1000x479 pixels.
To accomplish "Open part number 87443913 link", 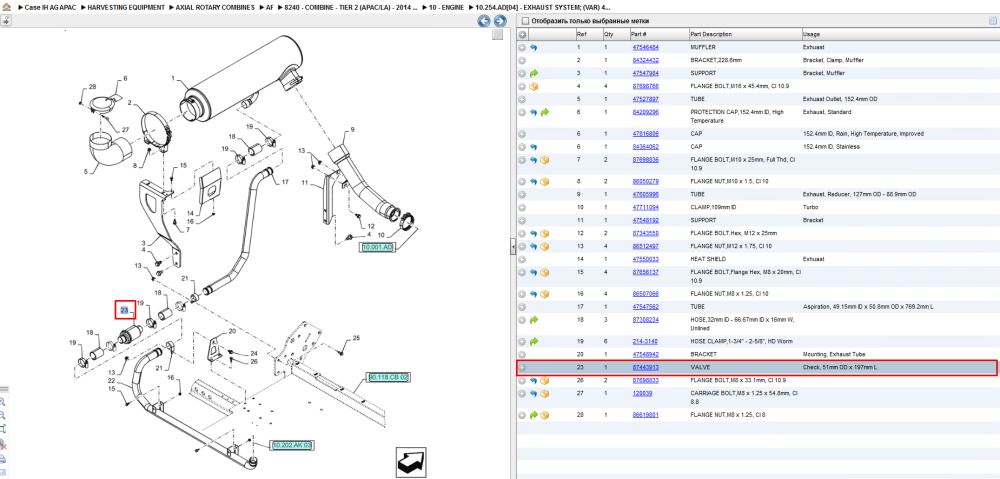I will [645, 367].
